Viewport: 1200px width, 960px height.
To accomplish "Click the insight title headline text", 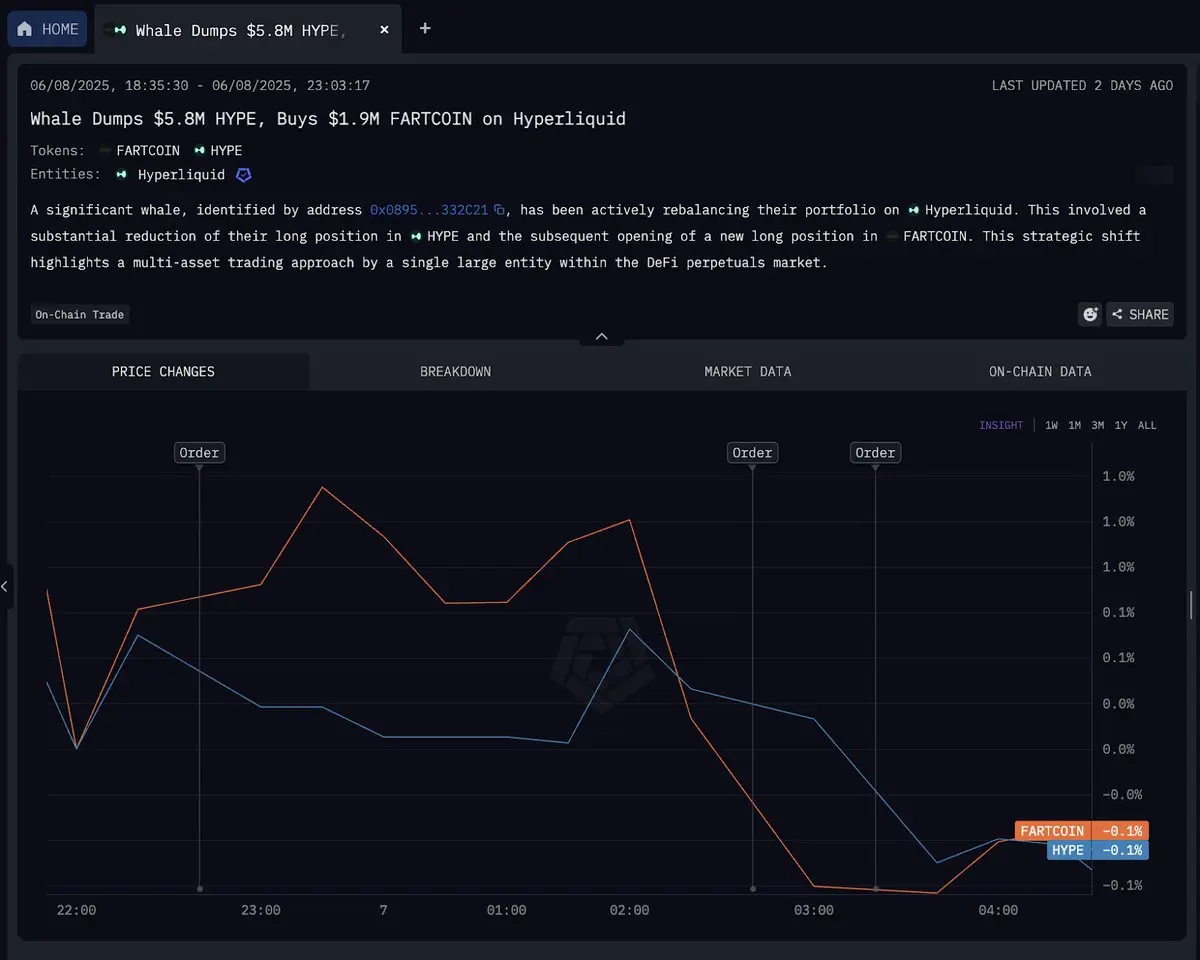I will pos(328,119).
